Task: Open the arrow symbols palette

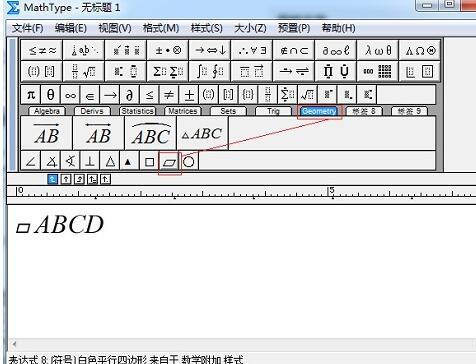Action: (x=210, y=50)
